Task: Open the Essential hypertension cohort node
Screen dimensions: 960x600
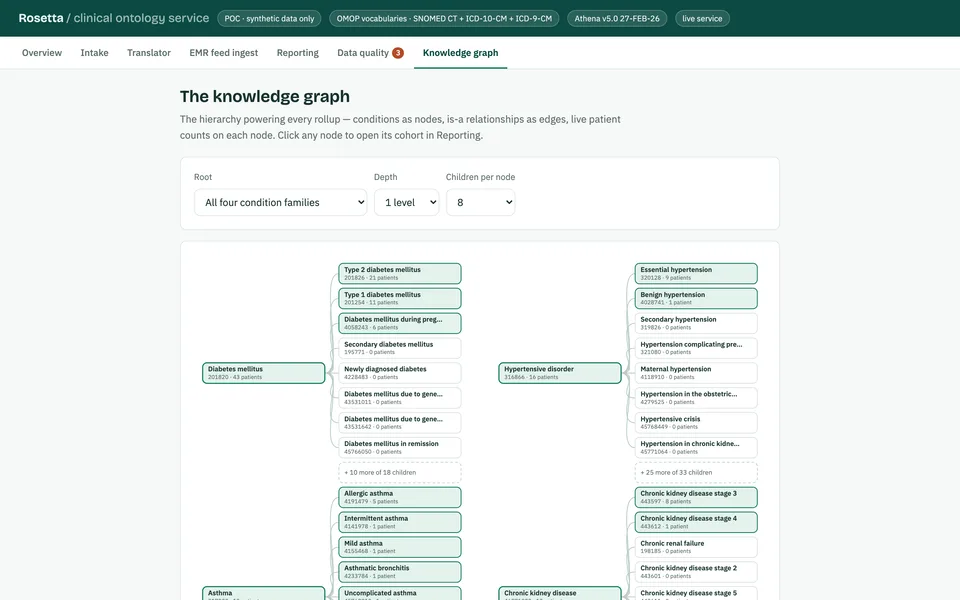Action: 696,274
